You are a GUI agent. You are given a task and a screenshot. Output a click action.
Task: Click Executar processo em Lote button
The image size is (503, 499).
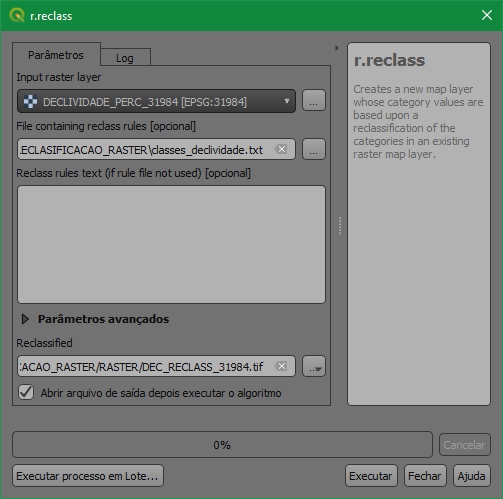[88, 476]
